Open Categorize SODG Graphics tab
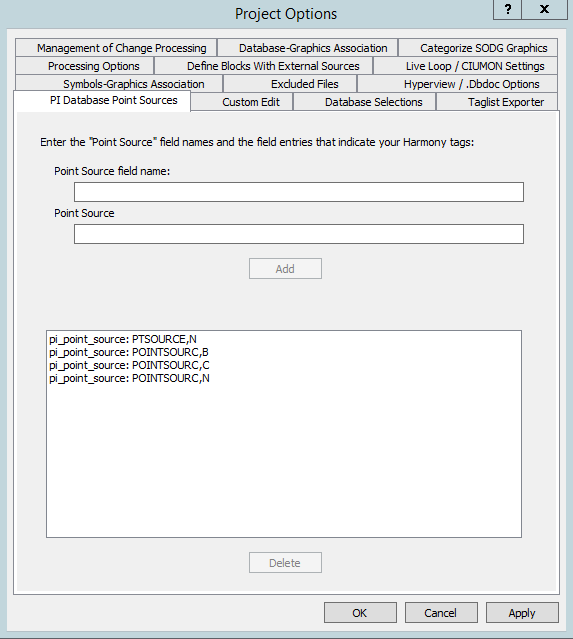The image size is (573, 639). point(478,48)
